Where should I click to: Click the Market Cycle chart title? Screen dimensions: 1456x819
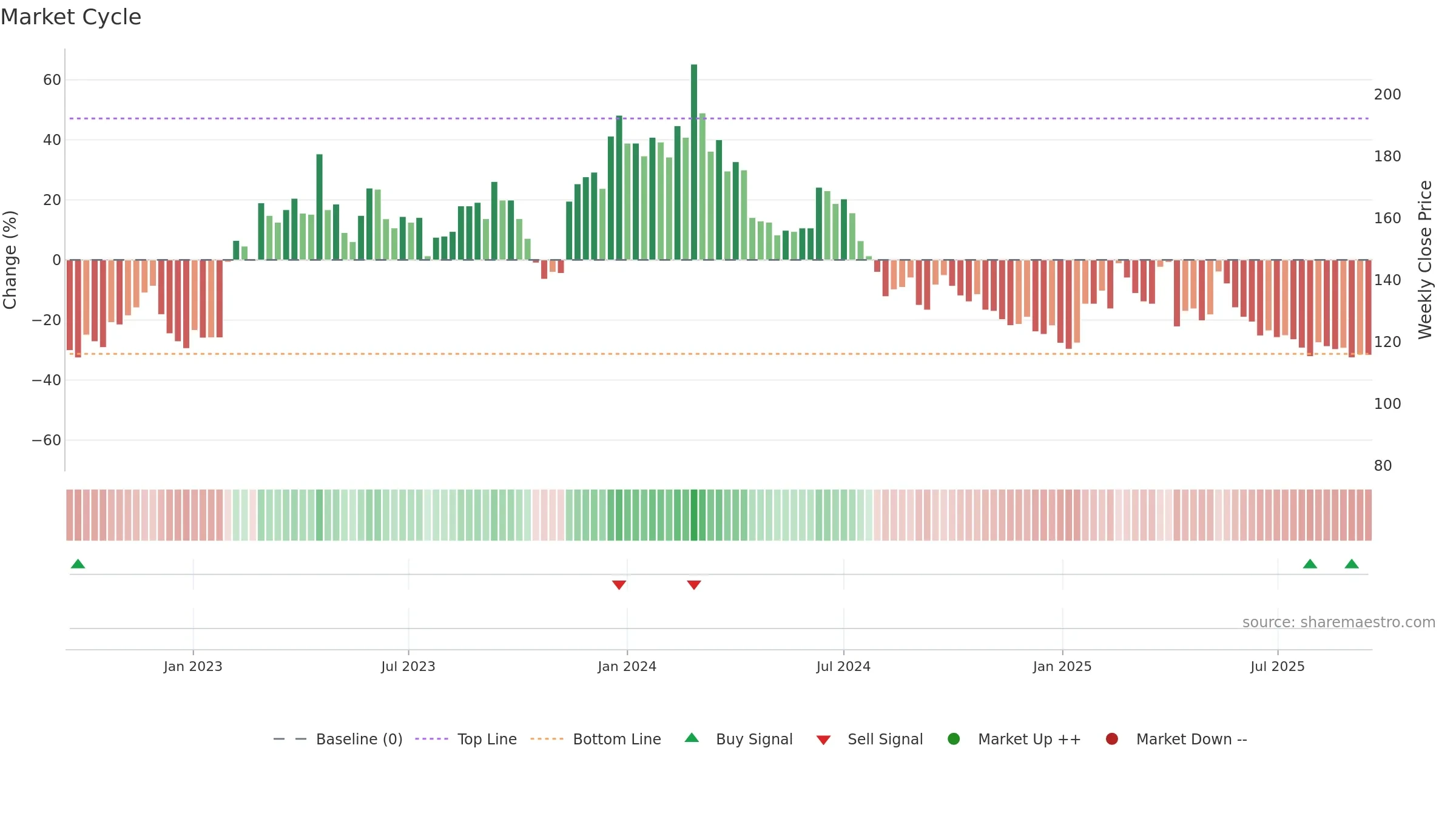pos(71,17)
